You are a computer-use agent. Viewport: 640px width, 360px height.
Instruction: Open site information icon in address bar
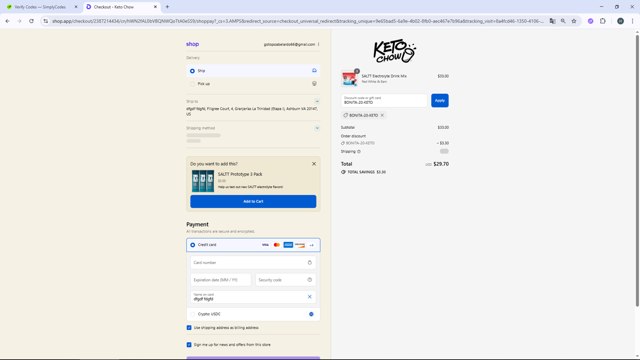click(46, 21)
